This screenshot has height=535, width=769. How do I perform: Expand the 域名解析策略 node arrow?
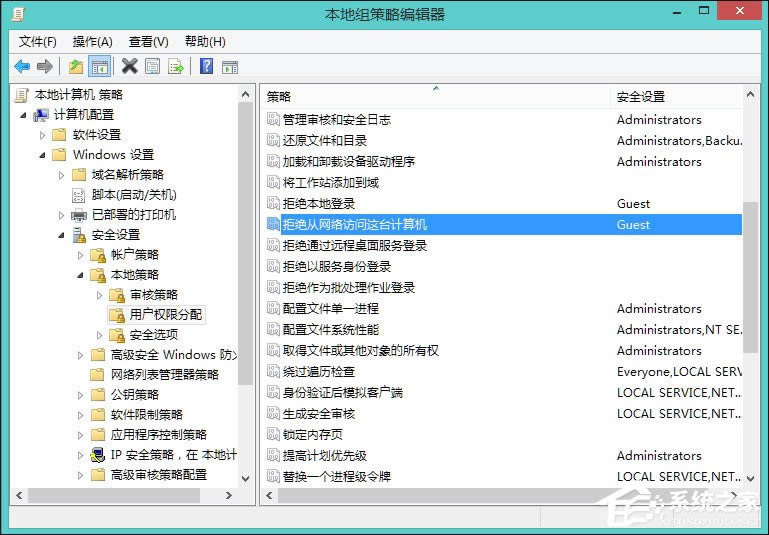[61, 175]
